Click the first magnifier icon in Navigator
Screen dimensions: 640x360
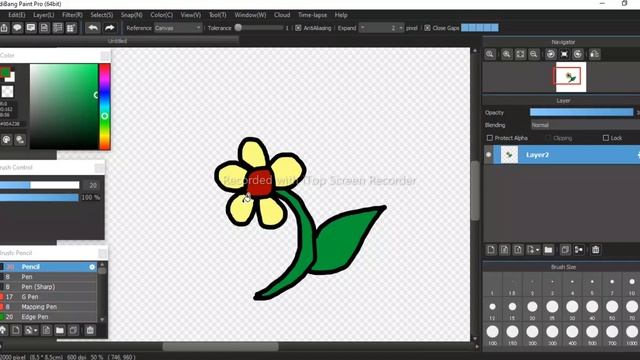[490, 54]
